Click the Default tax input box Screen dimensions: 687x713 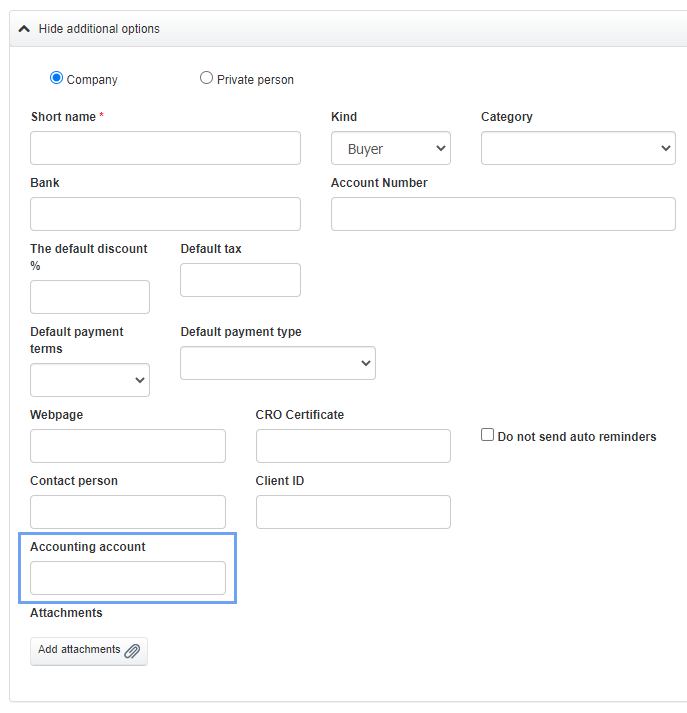point(240,280)
